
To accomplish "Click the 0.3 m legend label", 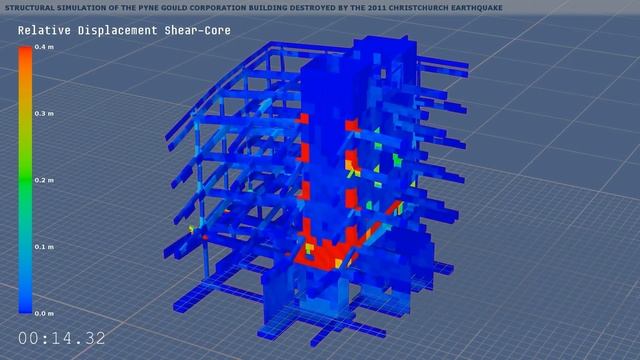I will [x=44, y=113].
